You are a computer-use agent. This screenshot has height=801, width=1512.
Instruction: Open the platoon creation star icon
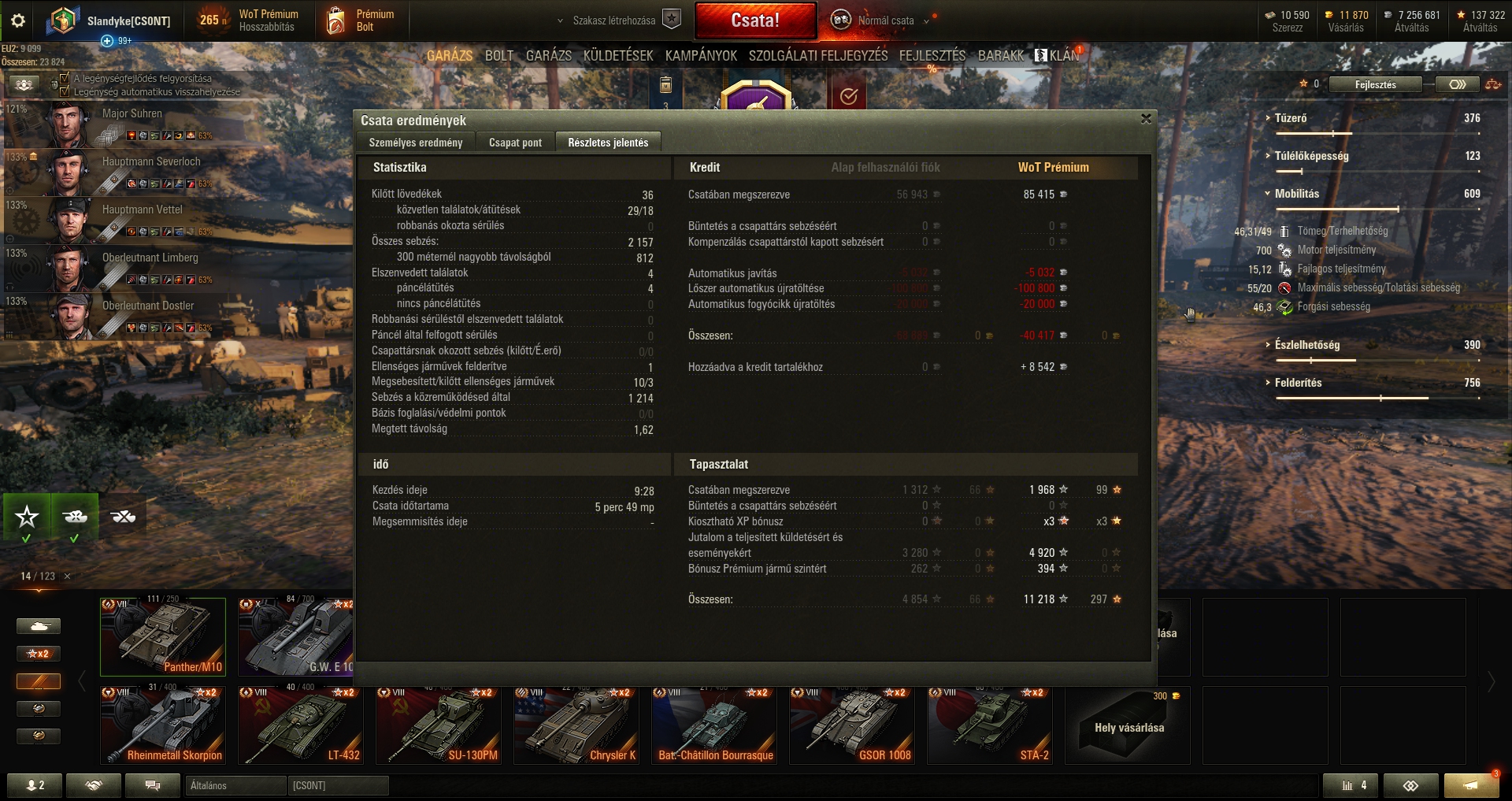pyautogui.click(x=672, y=20)
